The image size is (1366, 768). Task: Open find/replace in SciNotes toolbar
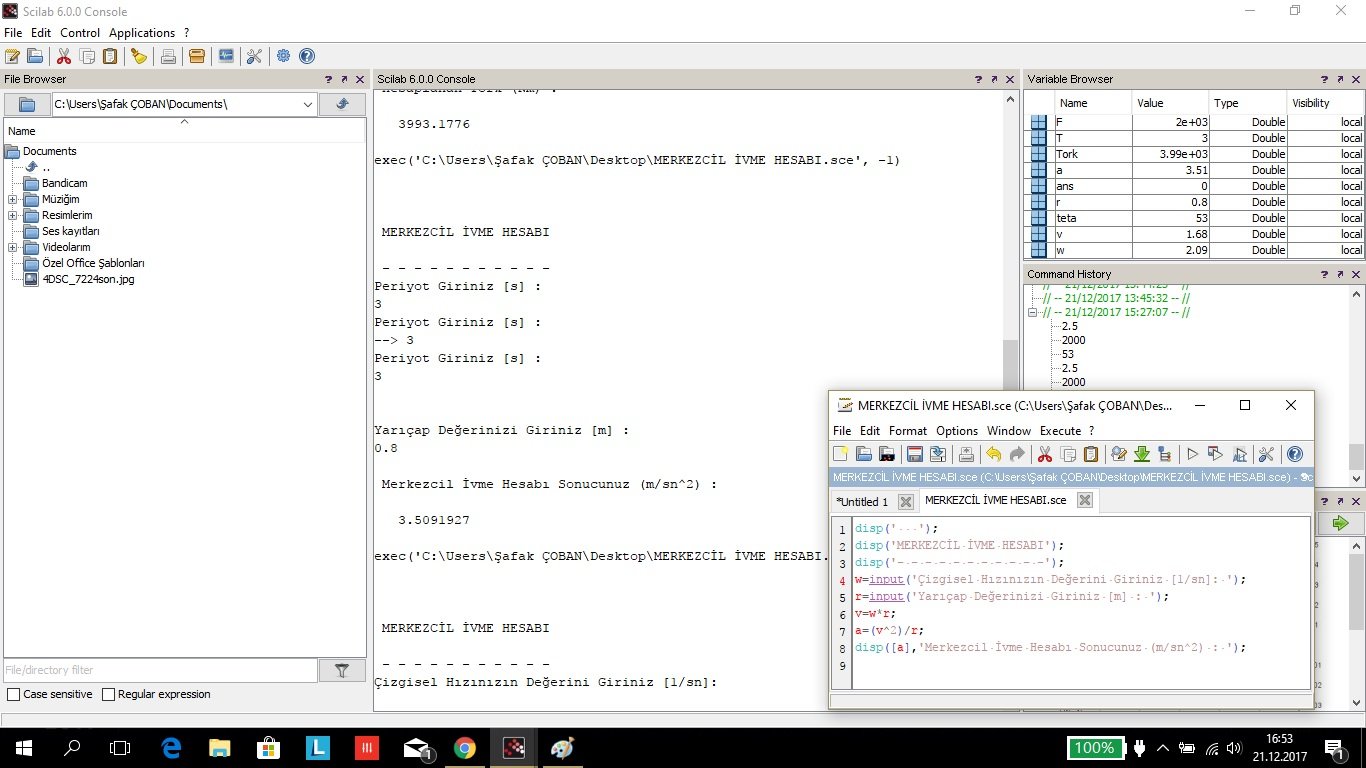click(x=1119, y=454)
